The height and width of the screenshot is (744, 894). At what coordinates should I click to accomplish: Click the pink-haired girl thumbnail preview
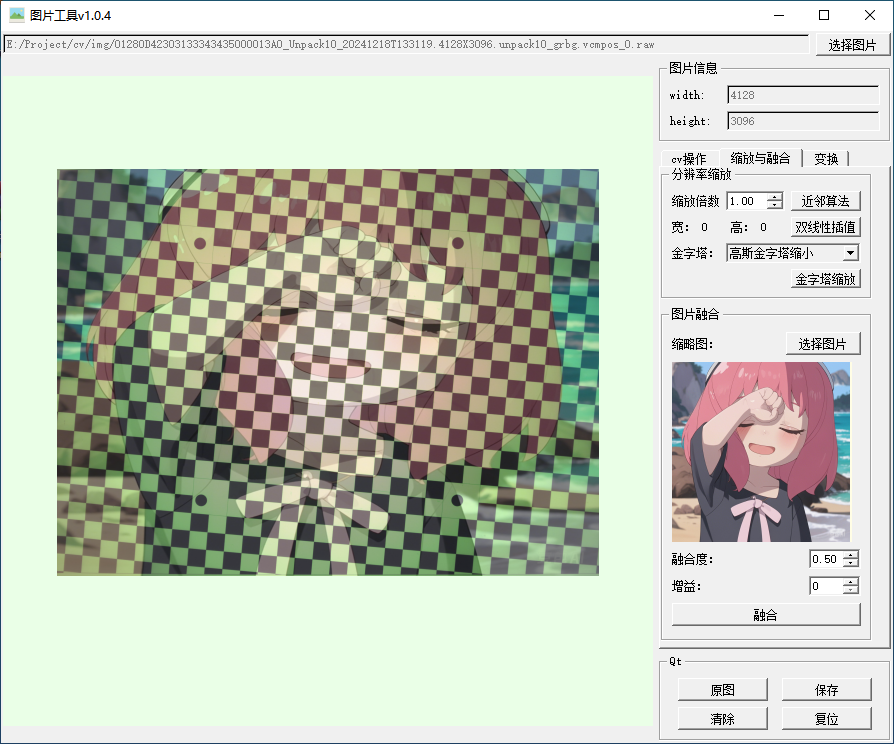(761, 452)
